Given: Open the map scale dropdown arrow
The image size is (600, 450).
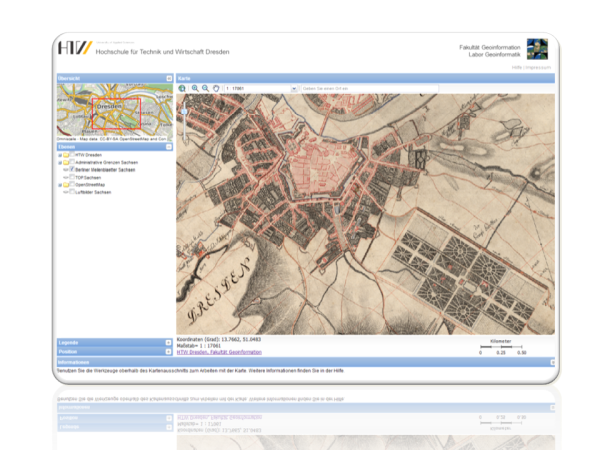Looking at the screenshot, I should point(294,89).
